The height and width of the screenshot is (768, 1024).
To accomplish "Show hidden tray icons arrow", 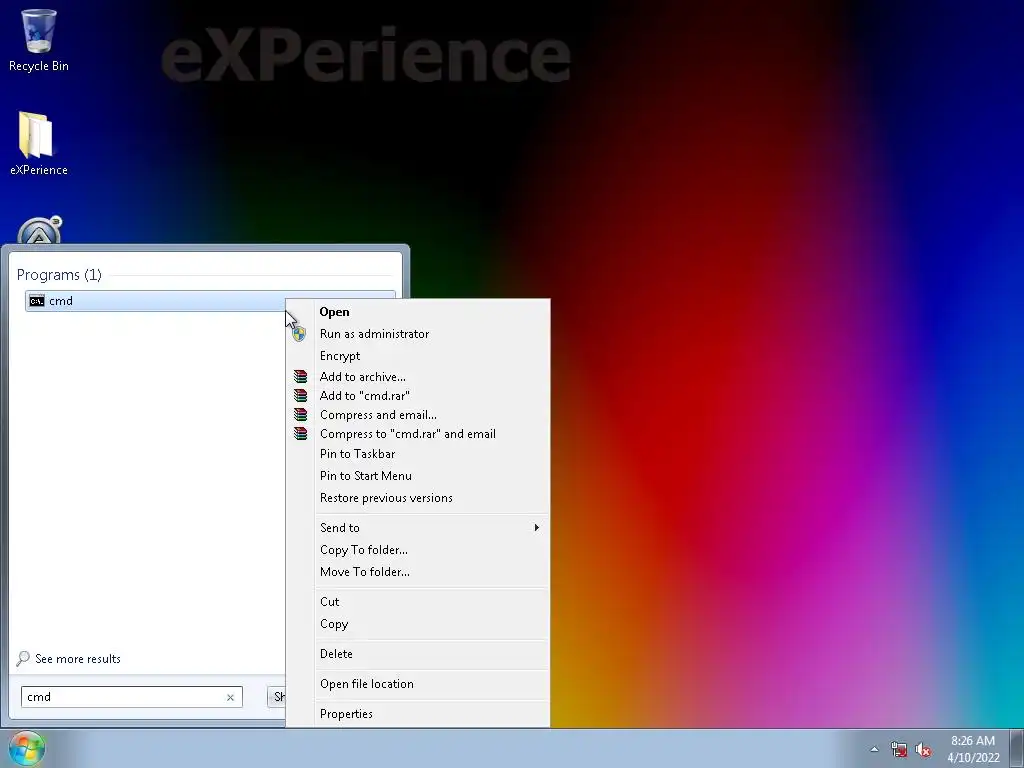I will click(874, 750).
